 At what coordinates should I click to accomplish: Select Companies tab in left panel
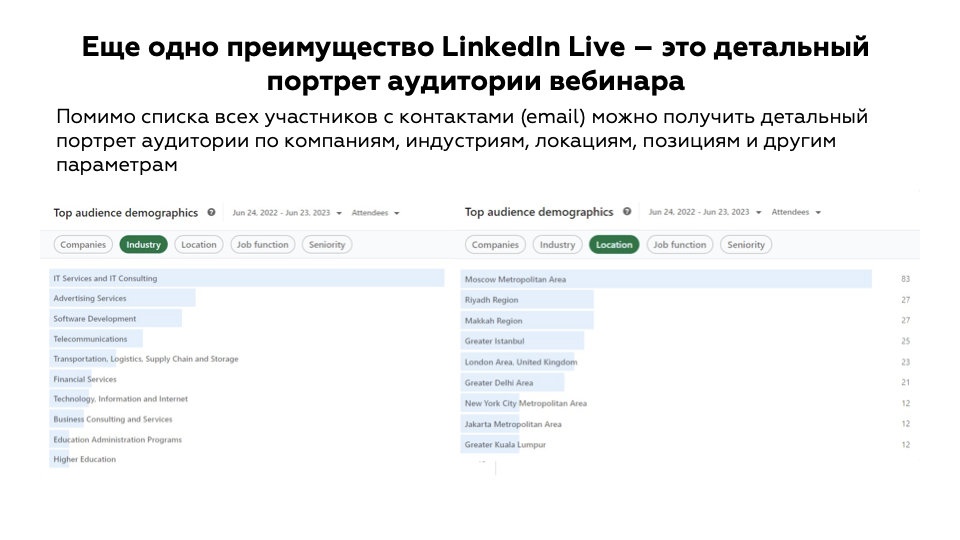(83, 244)
